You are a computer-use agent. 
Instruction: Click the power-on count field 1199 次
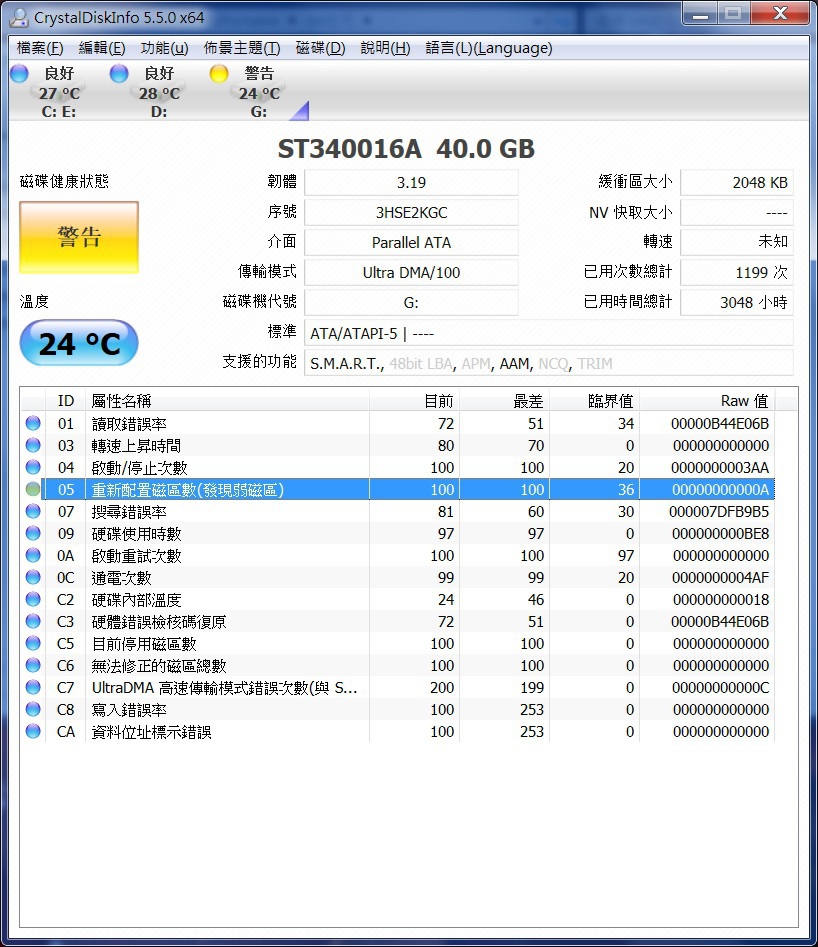tap(737, 272)
